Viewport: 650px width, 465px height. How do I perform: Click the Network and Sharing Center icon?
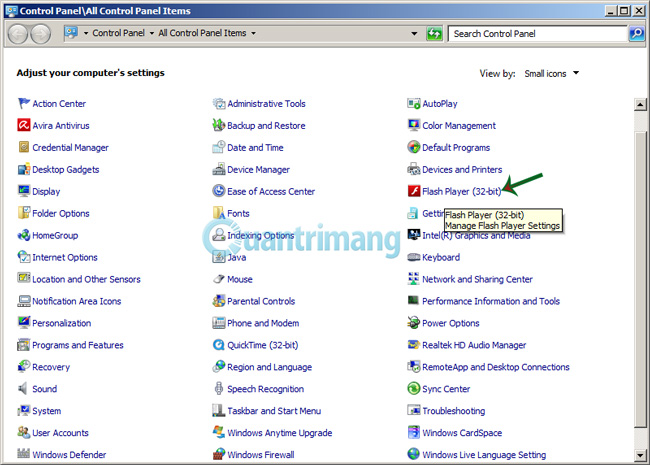click(x=414, y=279)
